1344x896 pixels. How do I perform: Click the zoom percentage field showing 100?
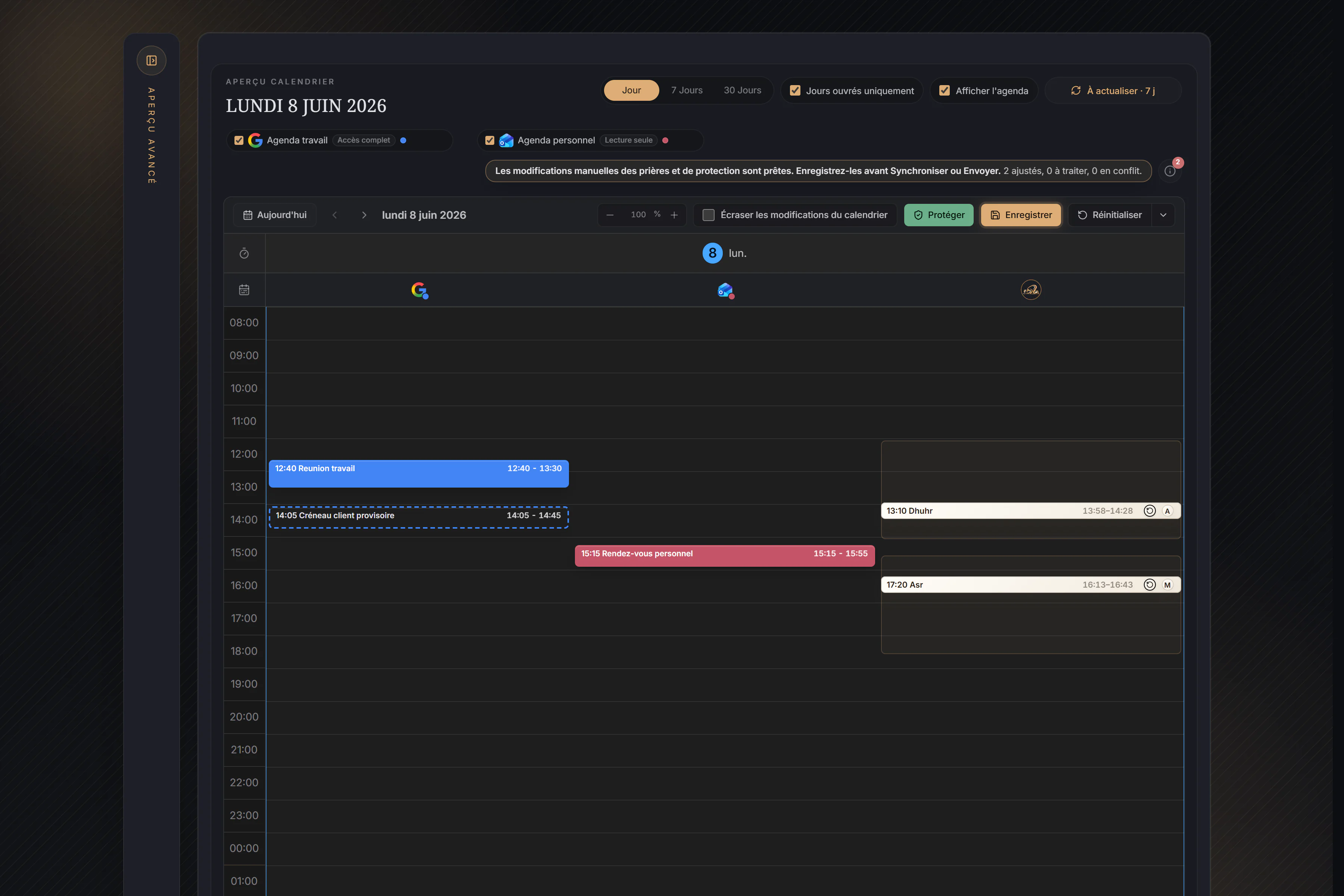tap(638, 215)
